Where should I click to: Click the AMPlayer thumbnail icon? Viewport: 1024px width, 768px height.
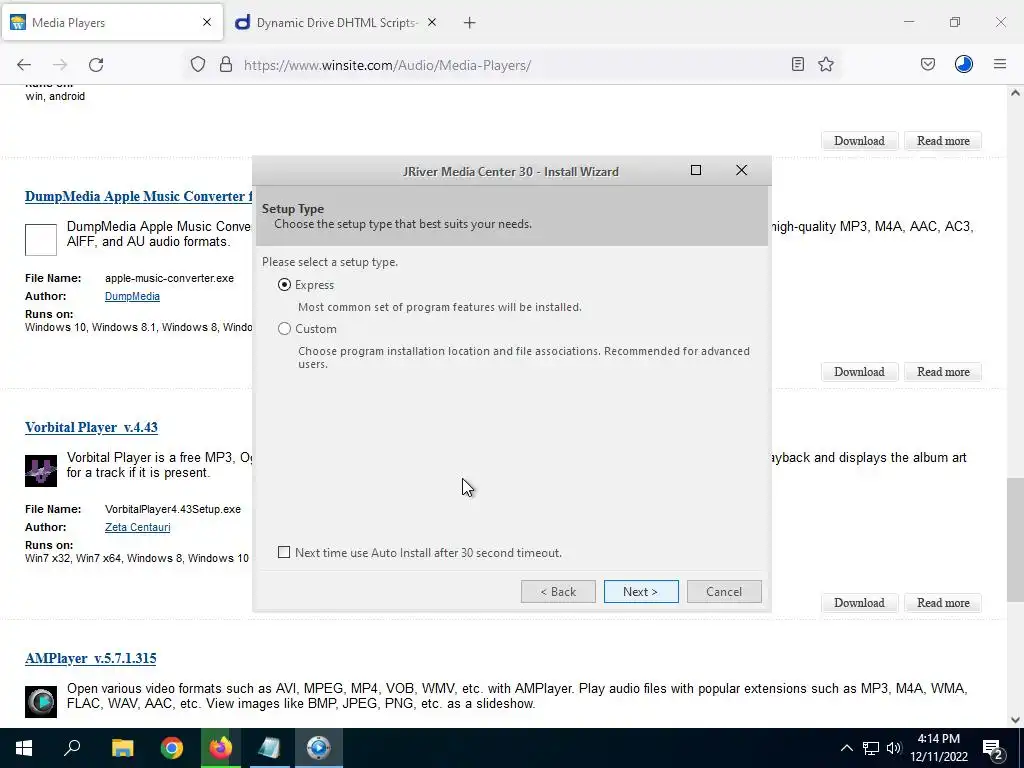tap(41, 701)
